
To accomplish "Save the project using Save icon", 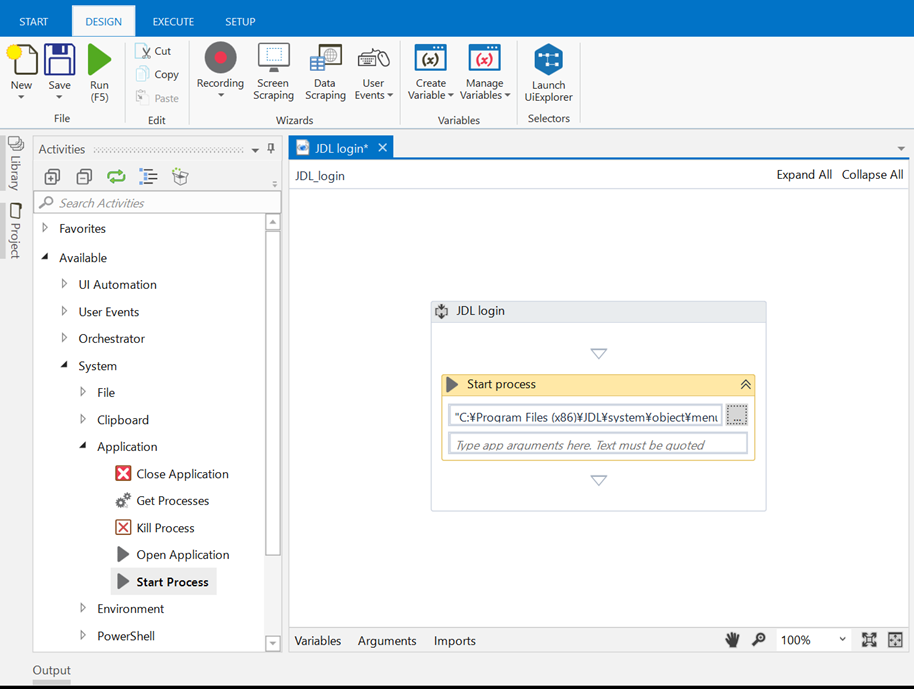I will click(x=59, y=60).
